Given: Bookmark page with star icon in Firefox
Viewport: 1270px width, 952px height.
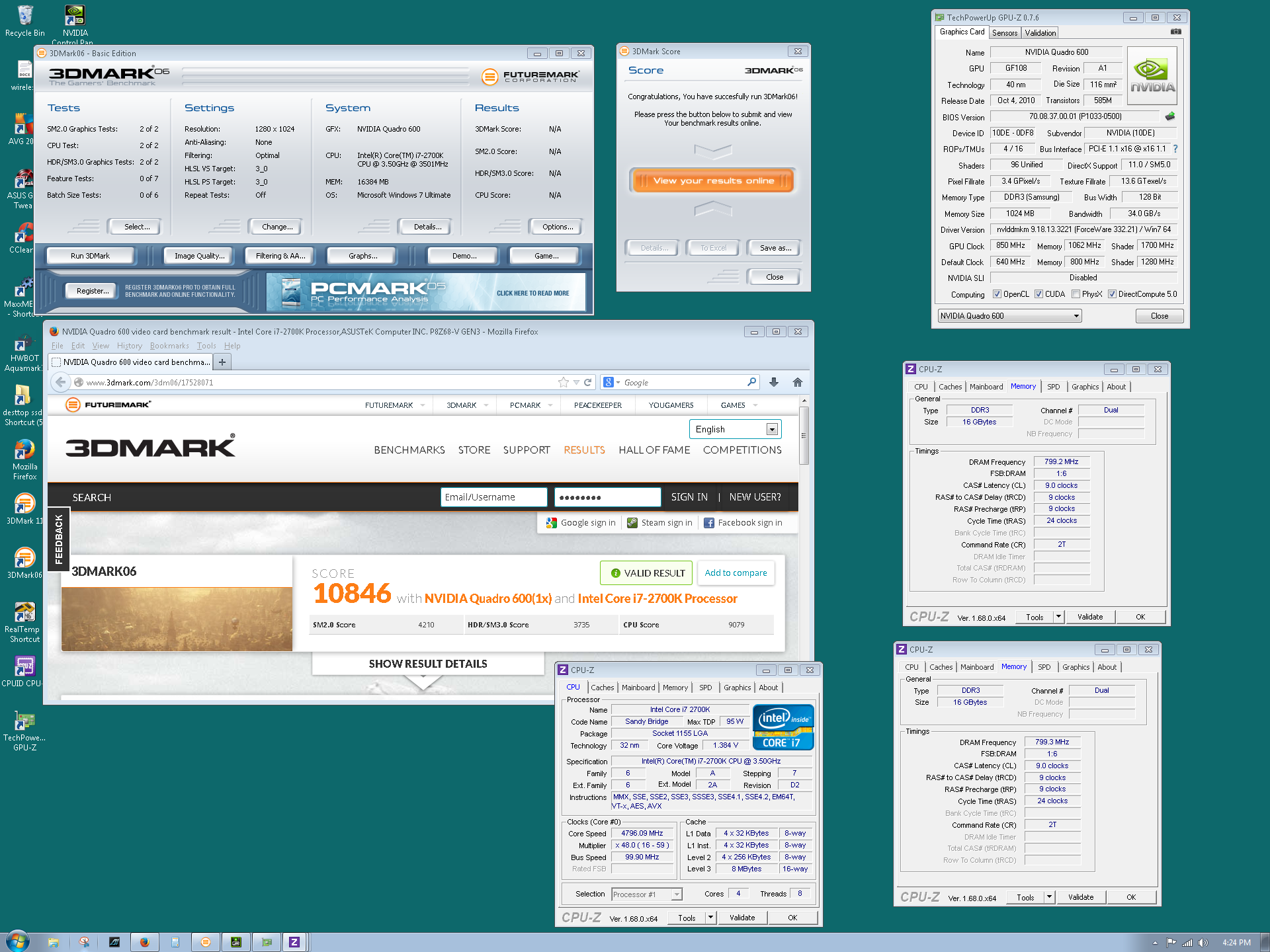Looking at the screenshot, I should click(563, 382).
